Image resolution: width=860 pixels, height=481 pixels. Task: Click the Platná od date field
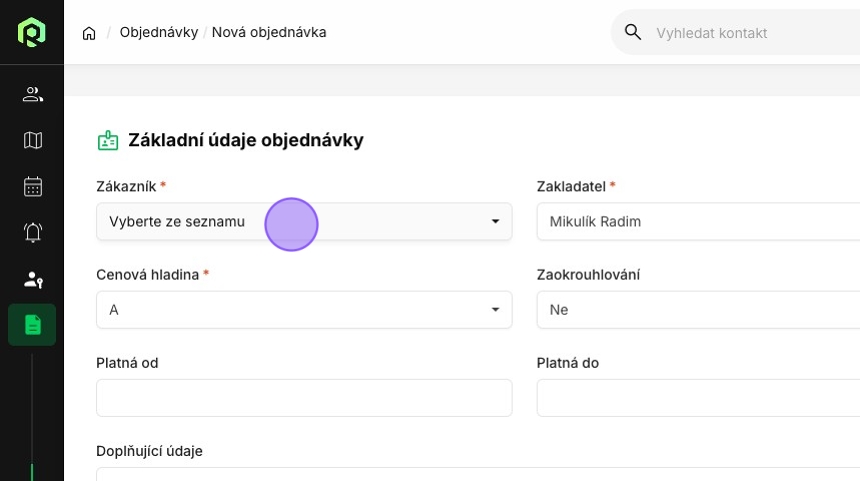coord(304,398)
